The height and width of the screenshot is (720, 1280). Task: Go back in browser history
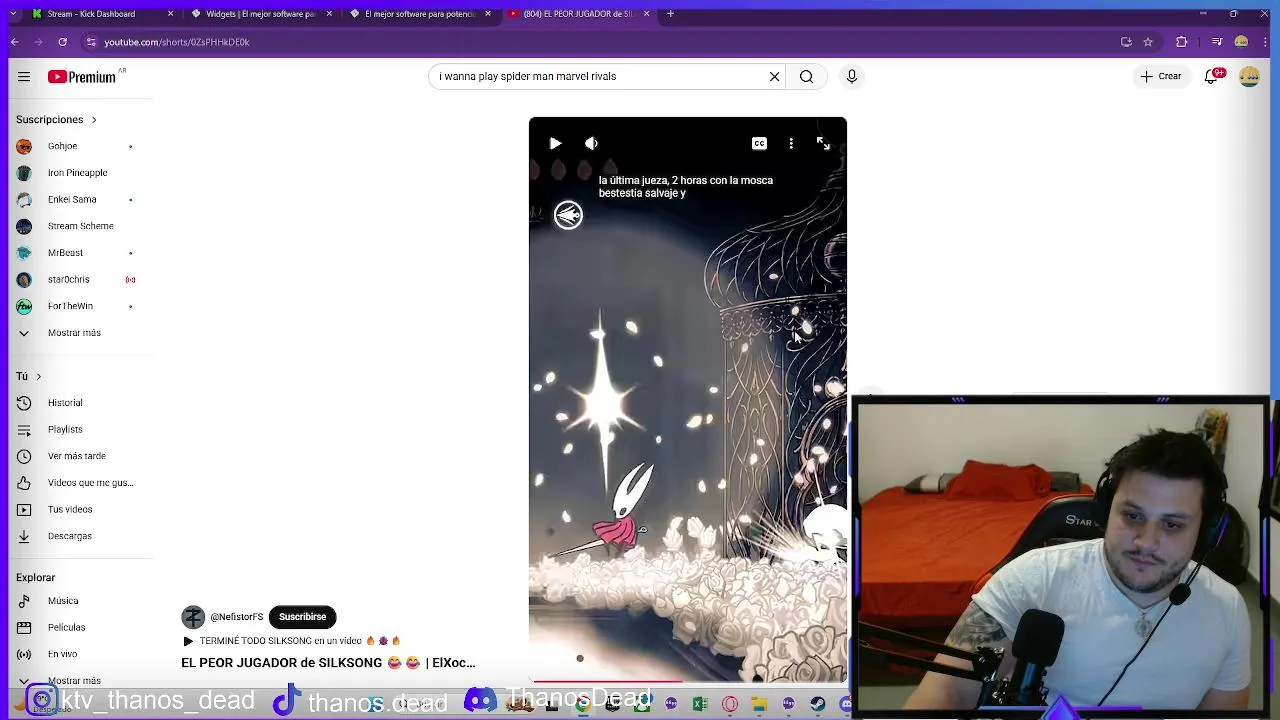pyautogui.click(x=14, y=42)
